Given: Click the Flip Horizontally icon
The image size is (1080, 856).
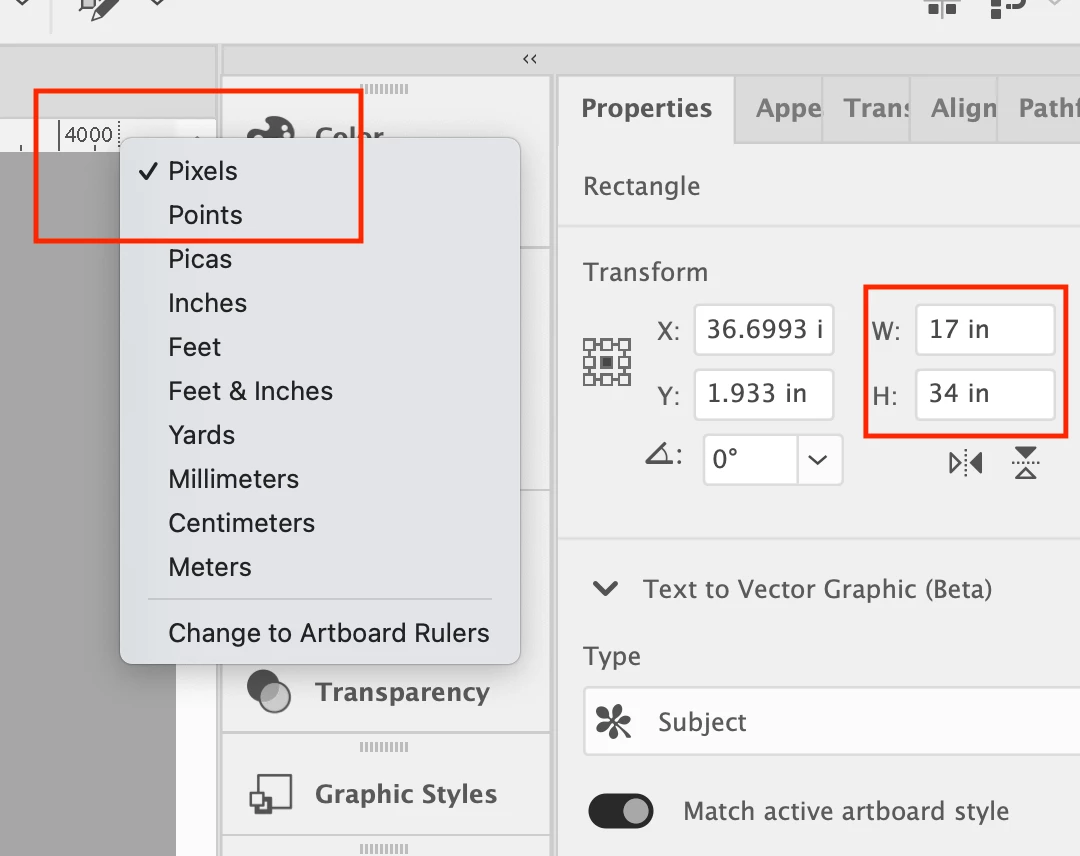Looking at the screenshot, I should pos(966,463).
